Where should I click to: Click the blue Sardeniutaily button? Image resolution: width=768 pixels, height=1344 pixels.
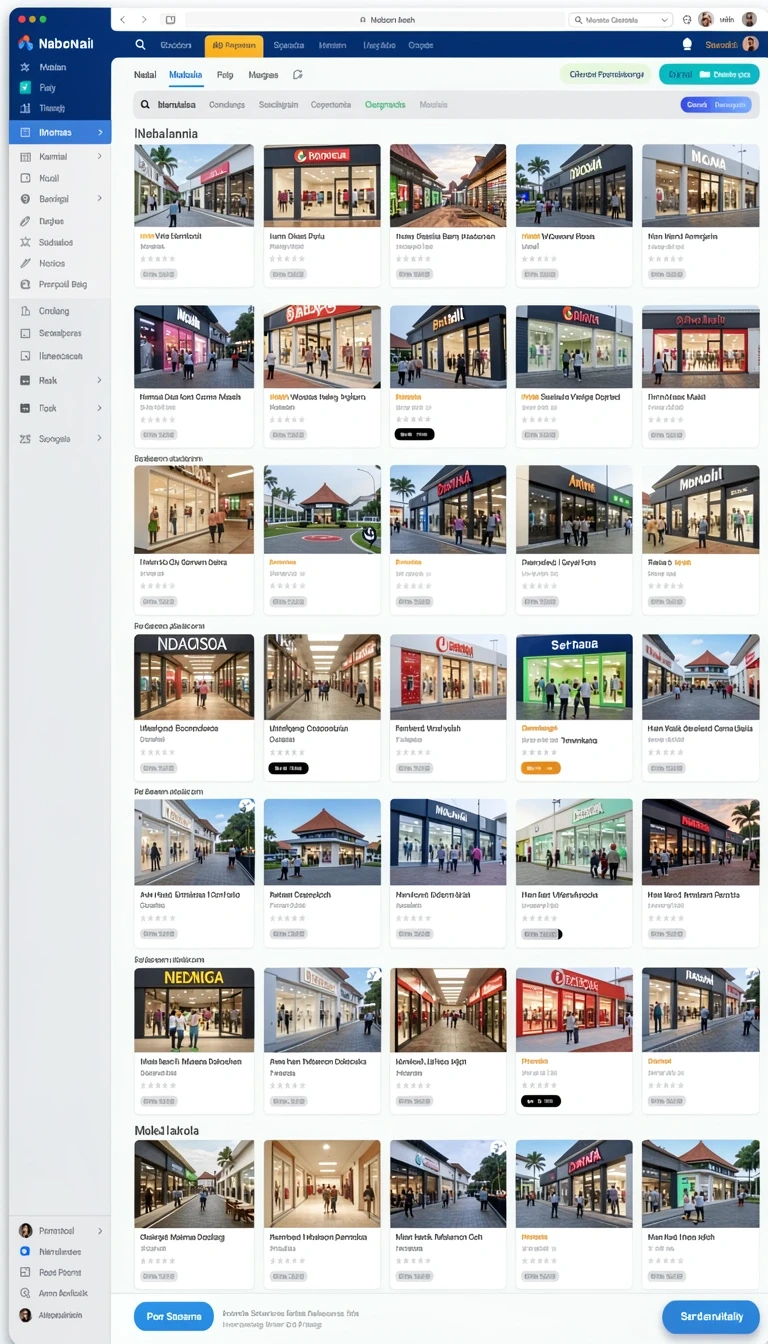point(711,1316)
